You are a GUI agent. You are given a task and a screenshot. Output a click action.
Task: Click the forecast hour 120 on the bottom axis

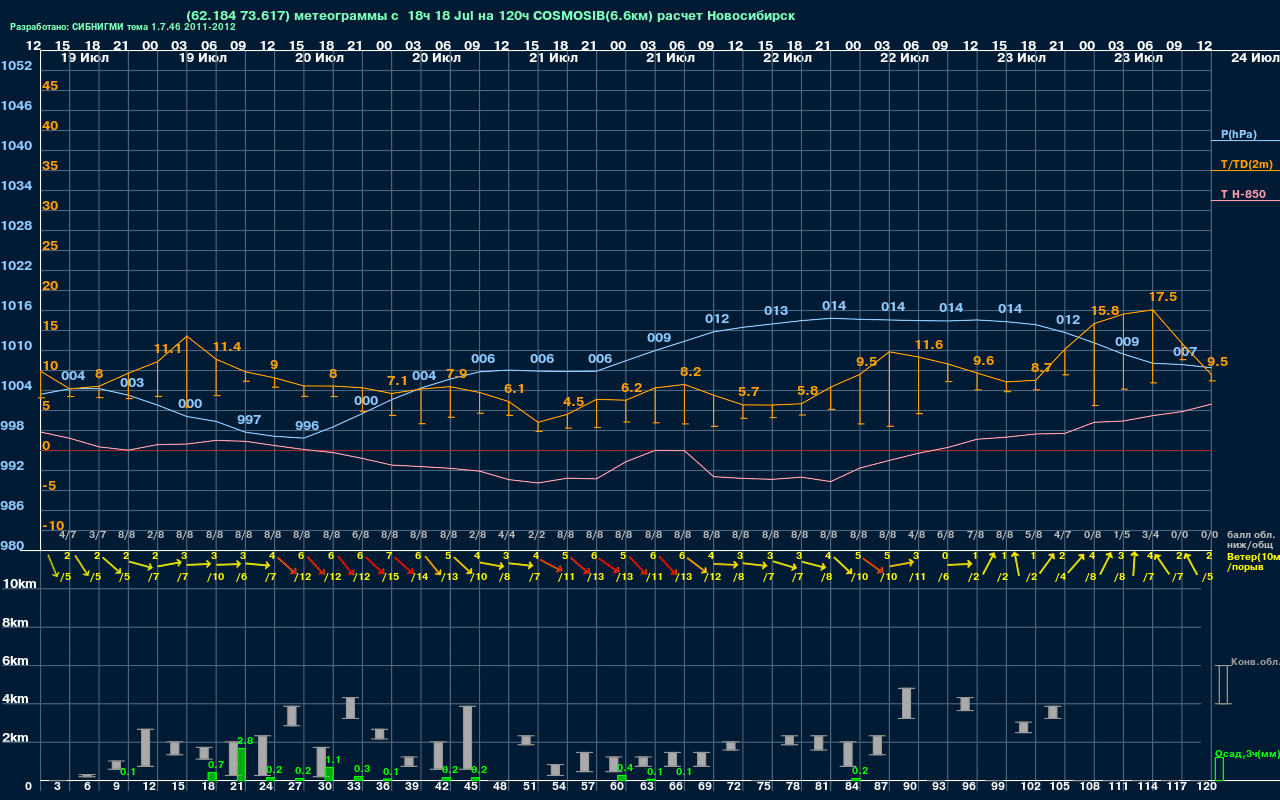click(1207, 788)
